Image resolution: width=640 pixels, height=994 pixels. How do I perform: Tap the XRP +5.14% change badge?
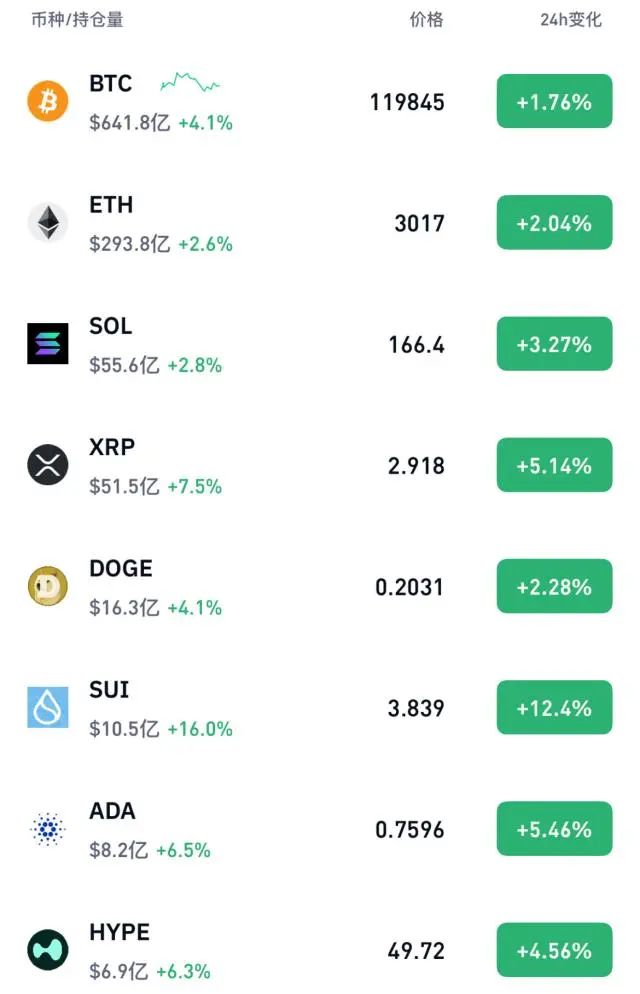coord(554,466)
